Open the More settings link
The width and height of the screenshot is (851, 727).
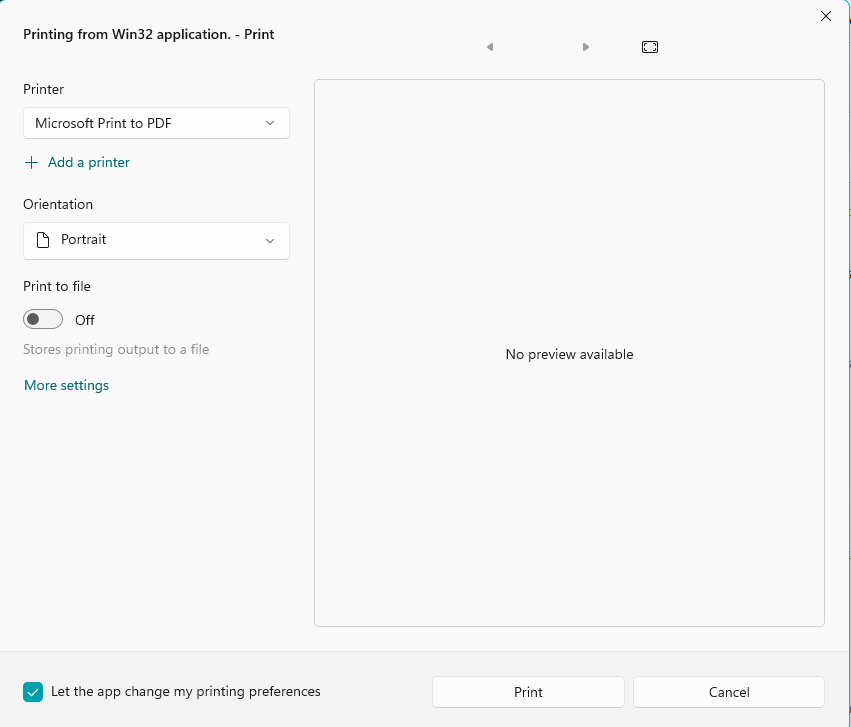point(66,385)
